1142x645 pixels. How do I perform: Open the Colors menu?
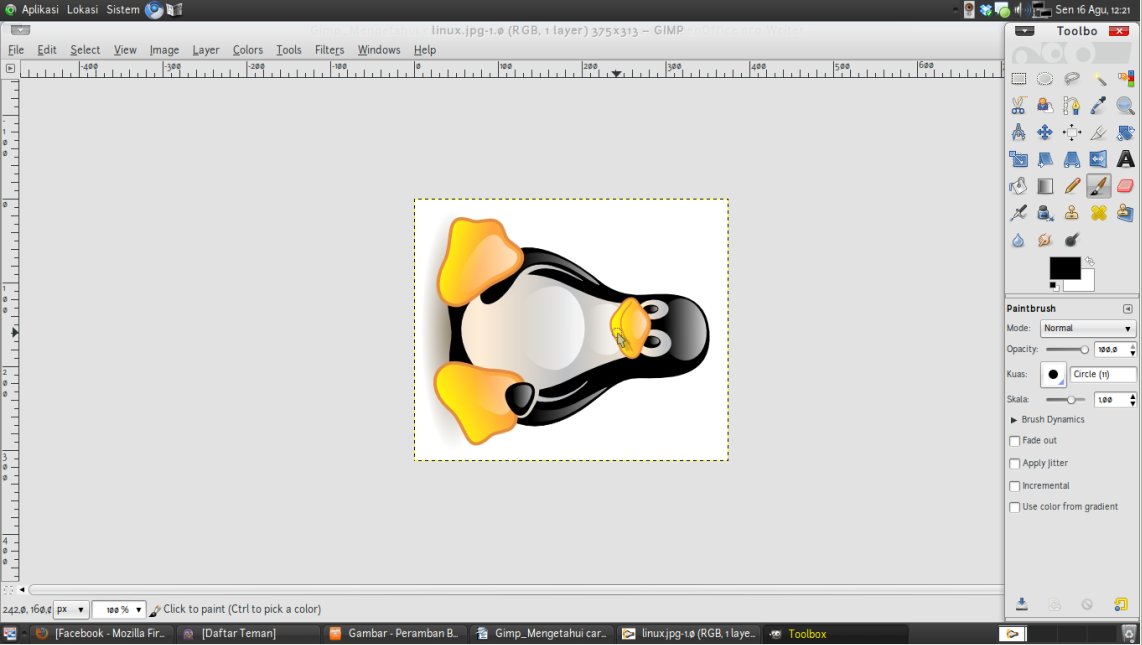pos(247,50)
